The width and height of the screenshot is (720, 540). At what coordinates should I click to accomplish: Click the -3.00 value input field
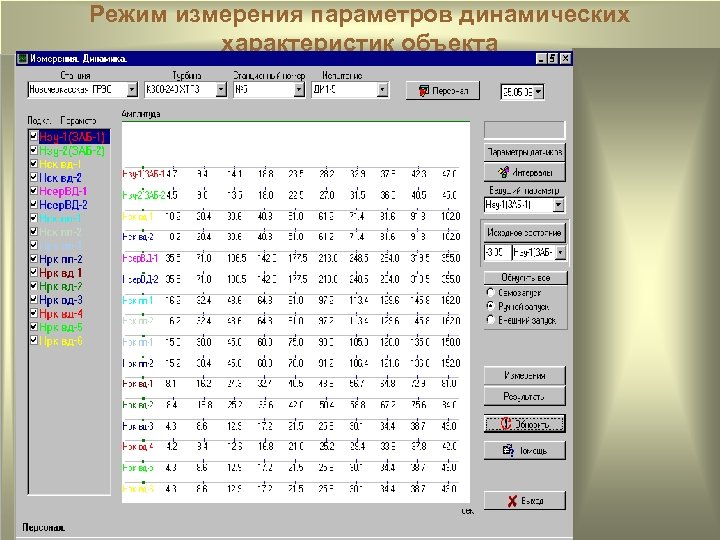coord(497,253)
